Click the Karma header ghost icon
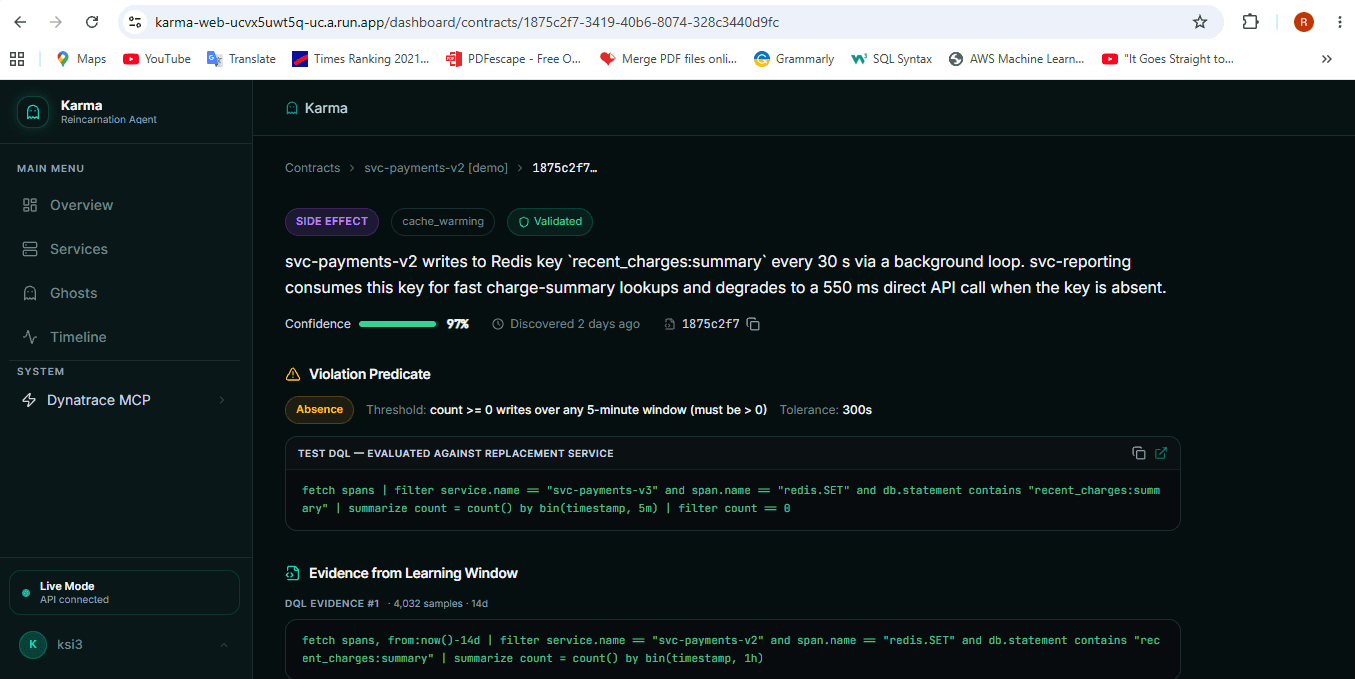The image size is (1355, 679). click(x=292, y=108)
